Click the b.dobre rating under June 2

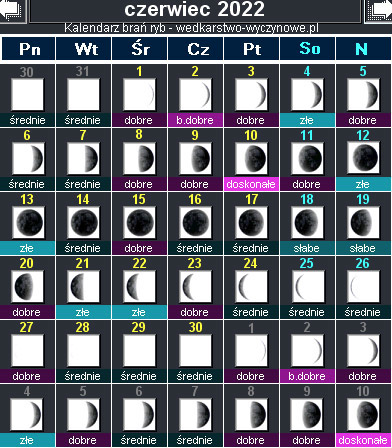[195, 120]
